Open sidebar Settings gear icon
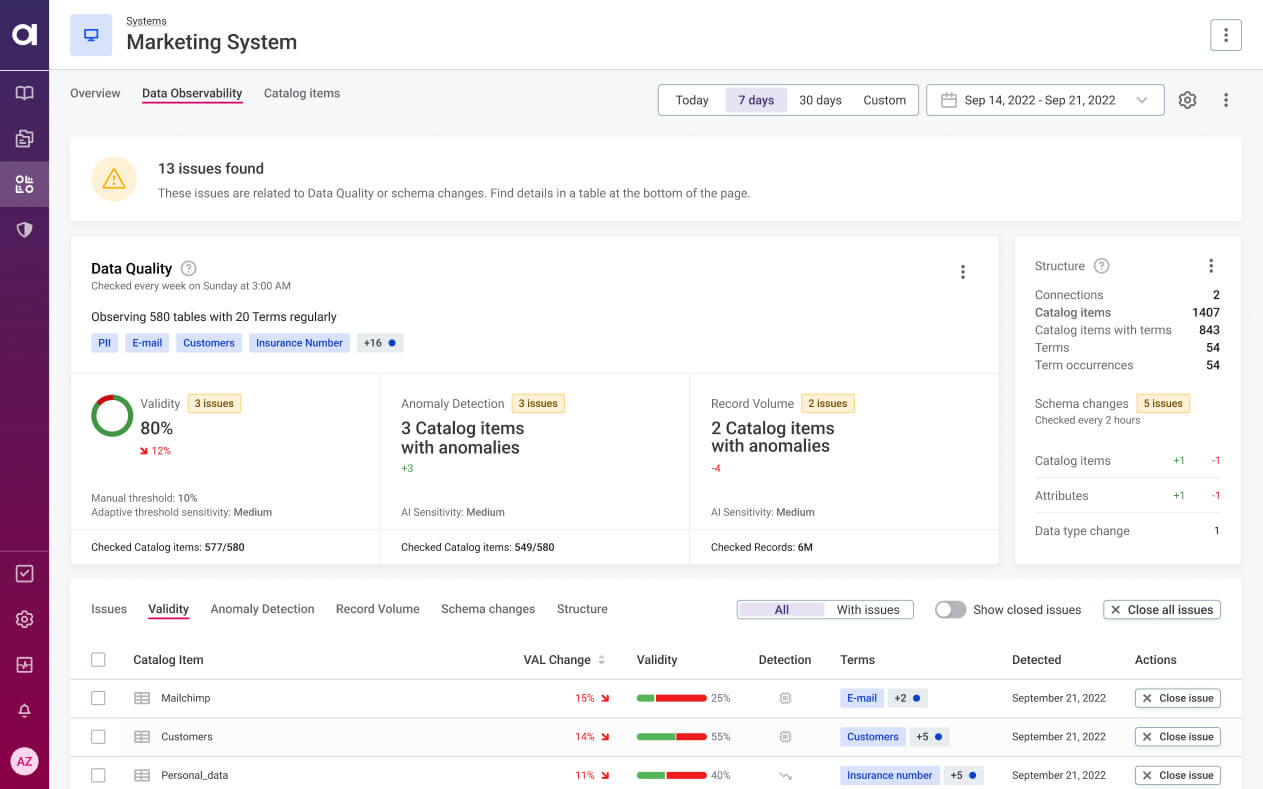 [x=24, y=619]
